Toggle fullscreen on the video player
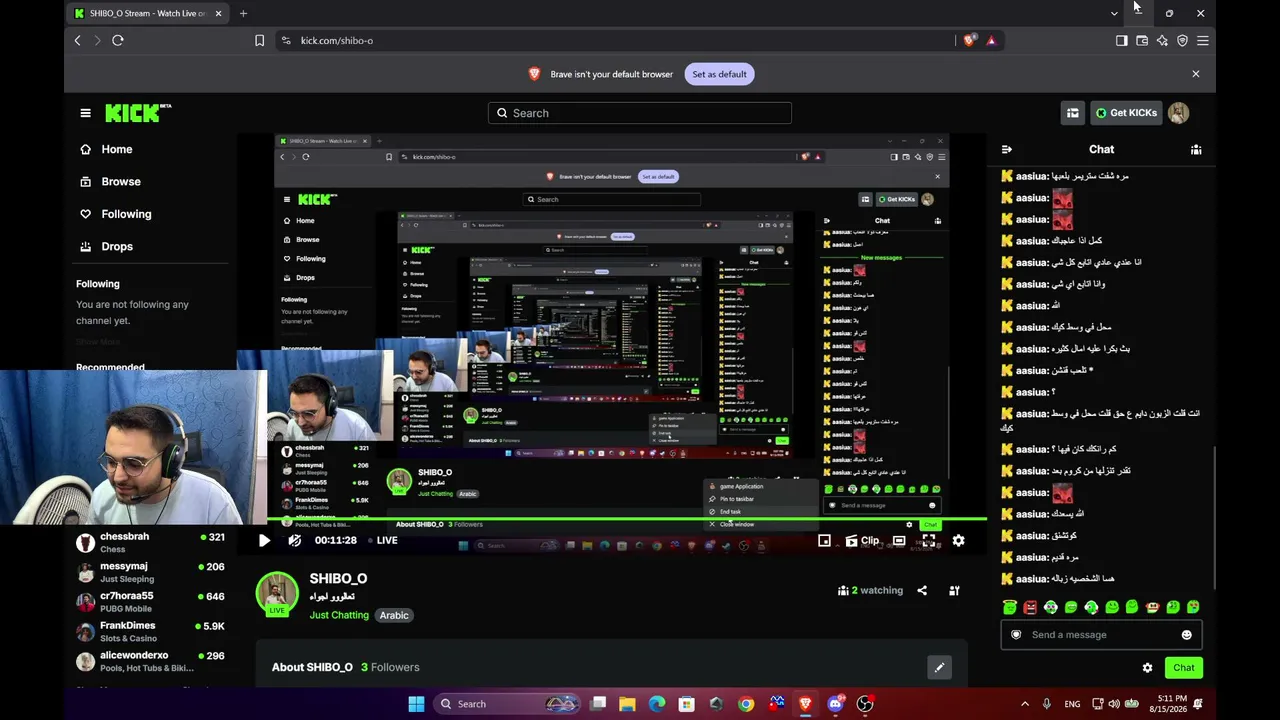This screenshot has height=720, width=1280. [x=929, y=540]
